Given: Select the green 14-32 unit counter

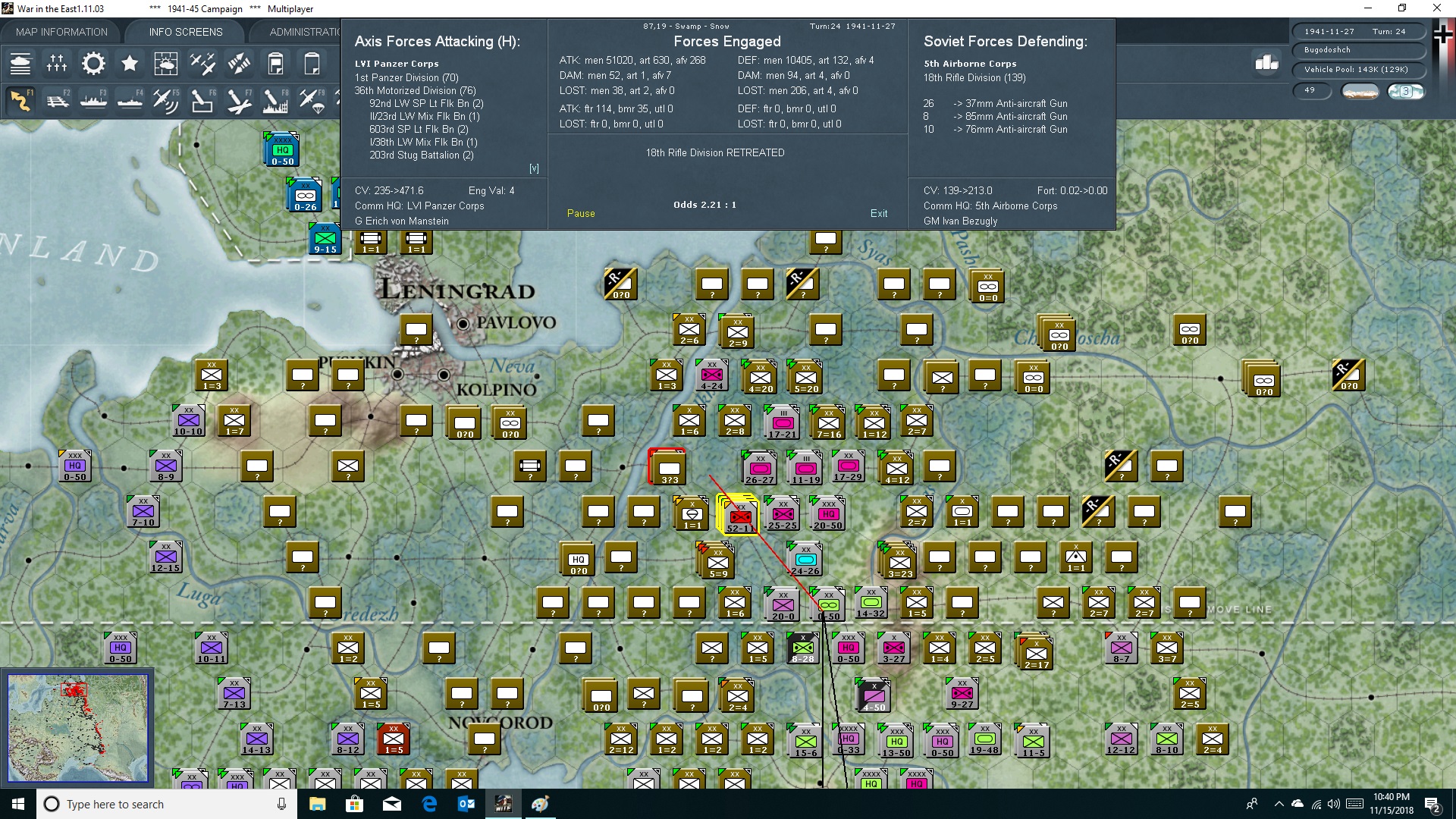Looking at the screenshot, I should pyautogui.click(x=870, y=601).
